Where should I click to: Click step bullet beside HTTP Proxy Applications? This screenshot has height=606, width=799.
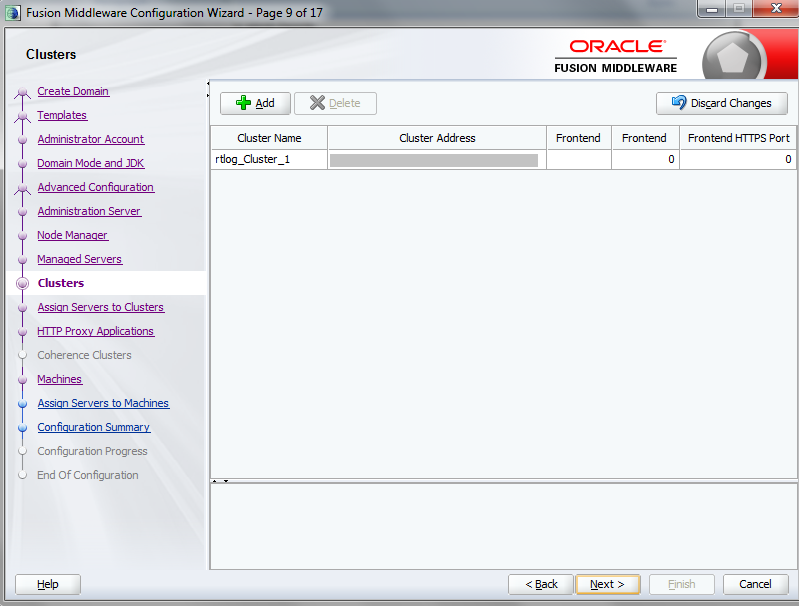click(x=22, y=332)
